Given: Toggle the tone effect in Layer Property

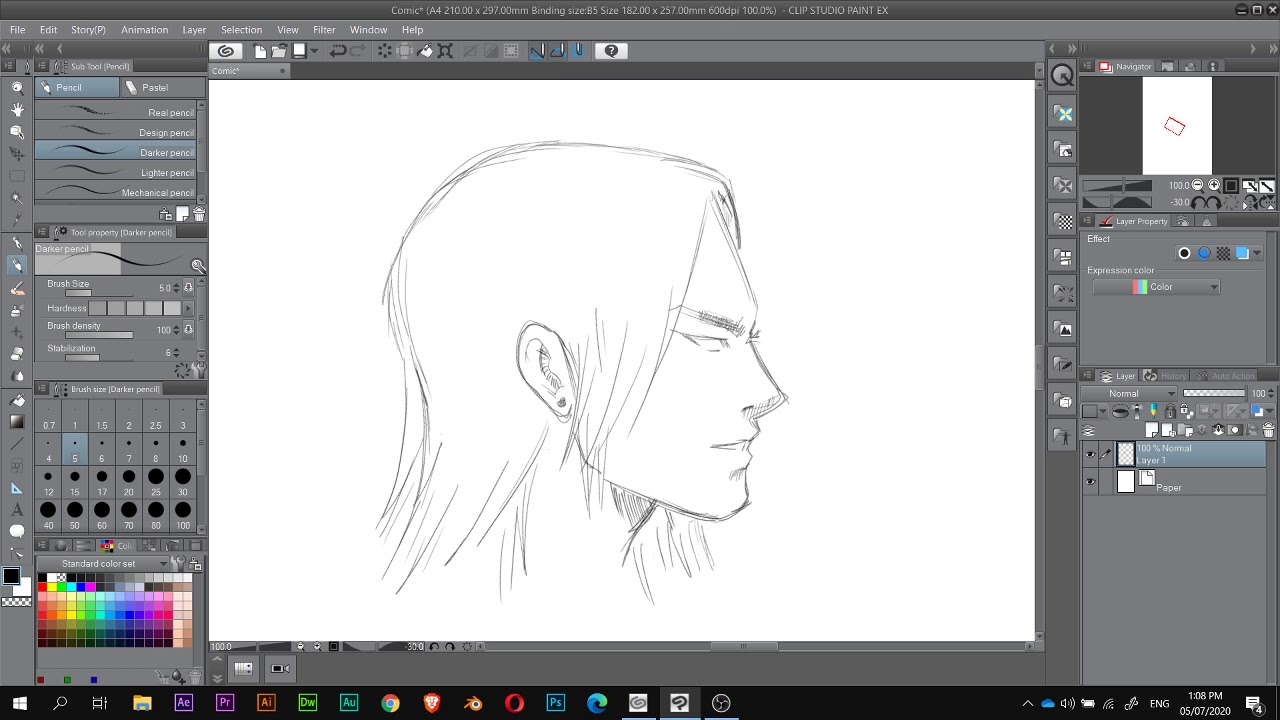Looking at the screenshot, I should (1223, 253).
